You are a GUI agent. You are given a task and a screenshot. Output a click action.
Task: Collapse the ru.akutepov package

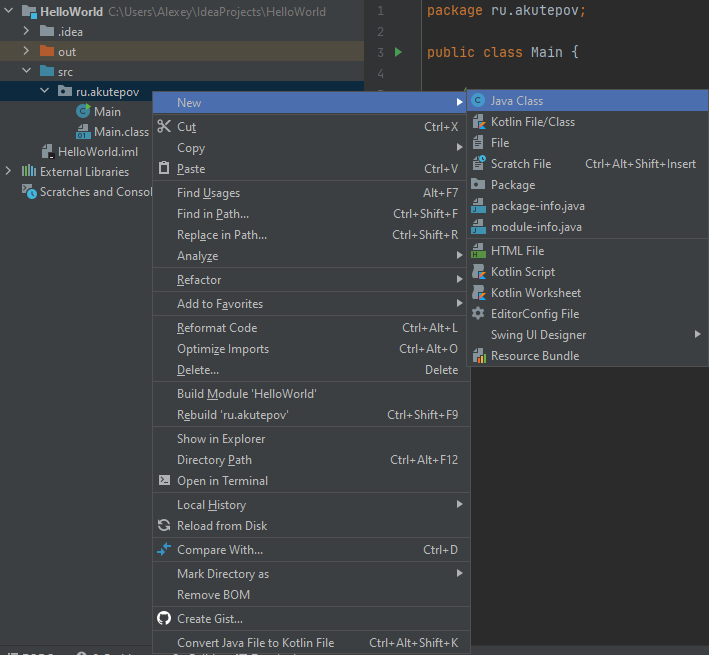click(45, 90)
